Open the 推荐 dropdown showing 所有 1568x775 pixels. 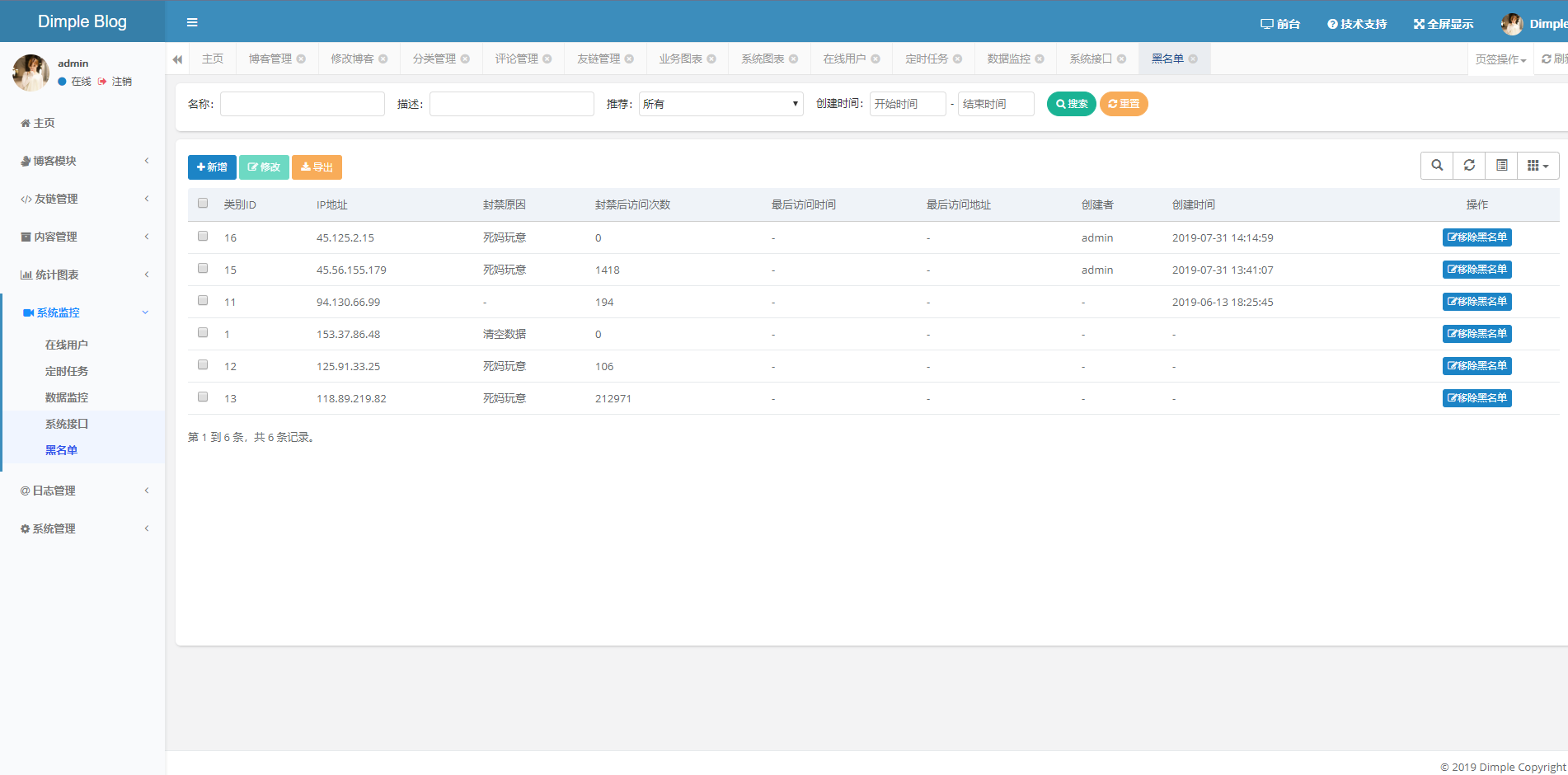[x=721, y=104]
